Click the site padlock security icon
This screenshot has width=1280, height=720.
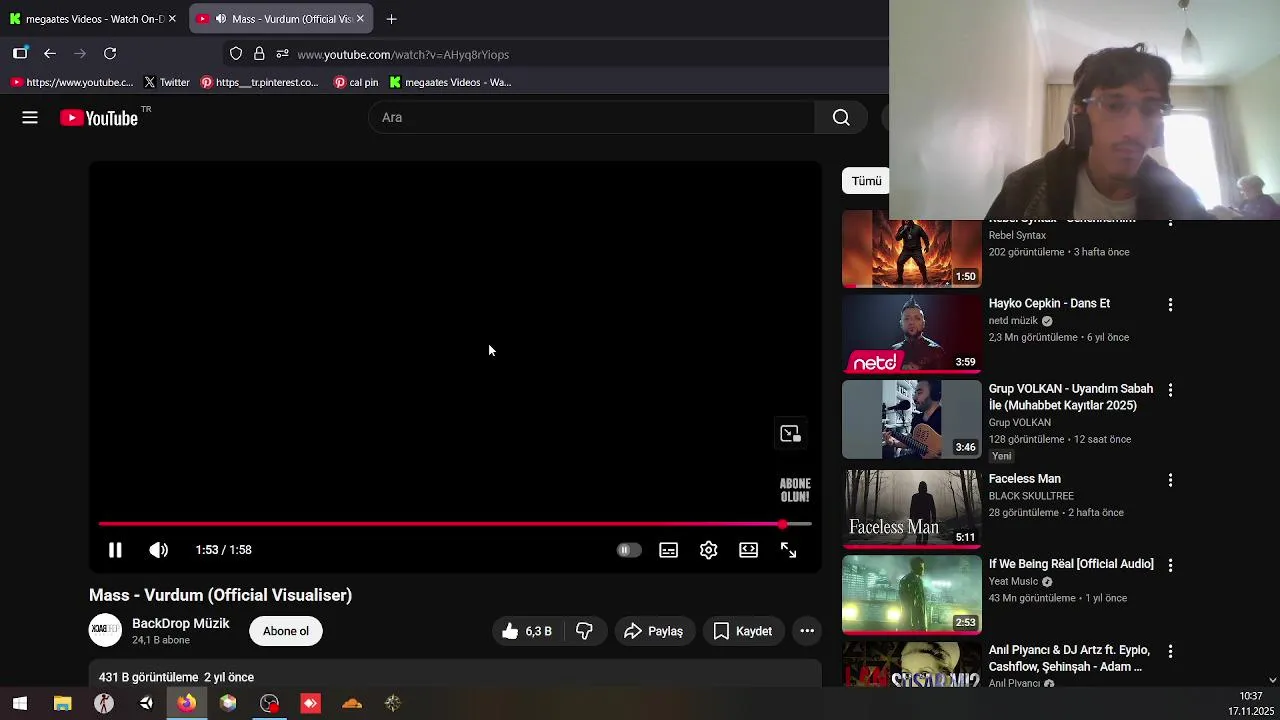pos(259,54)
